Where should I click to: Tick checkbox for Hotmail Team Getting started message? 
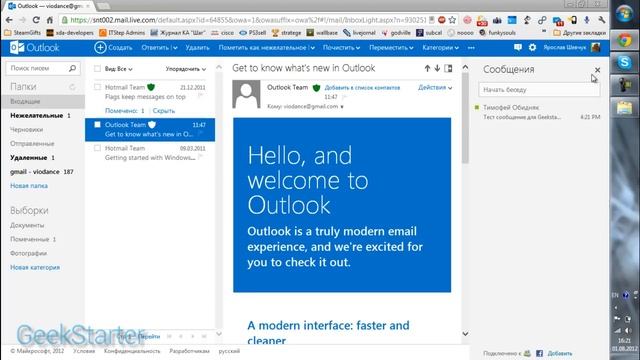tap(97, 148)
